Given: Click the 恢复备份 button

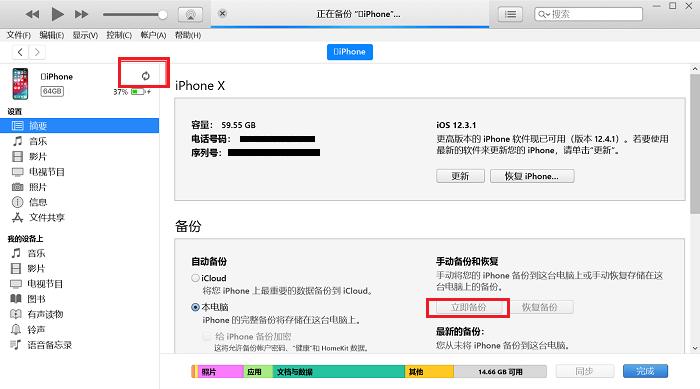Looking at the screenshot, I should coord(540,307).
